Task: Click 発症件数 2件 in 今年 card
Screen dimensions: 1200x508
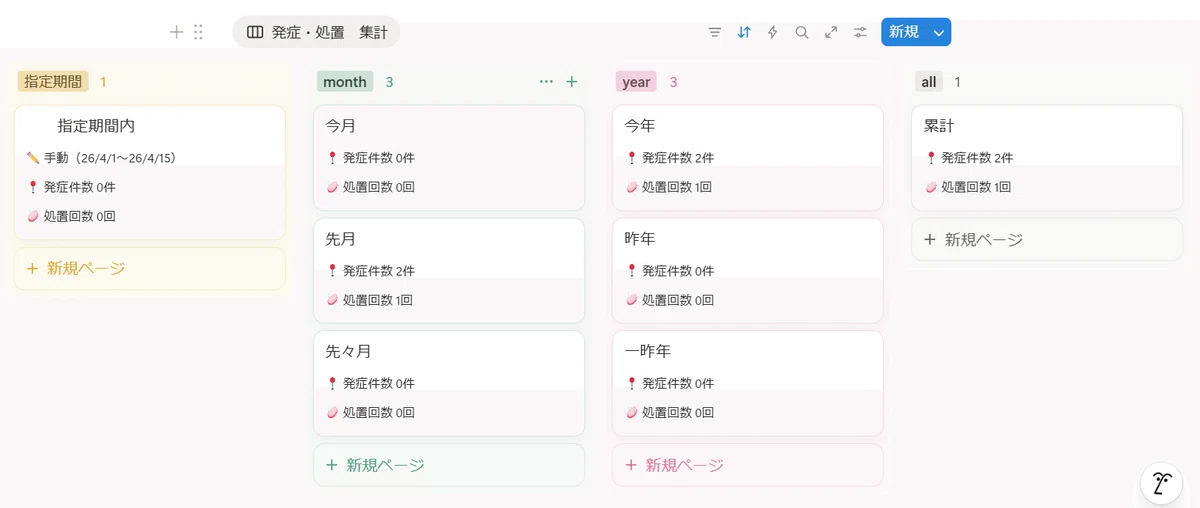Action: pyautogui.click(x=677, y=158)
